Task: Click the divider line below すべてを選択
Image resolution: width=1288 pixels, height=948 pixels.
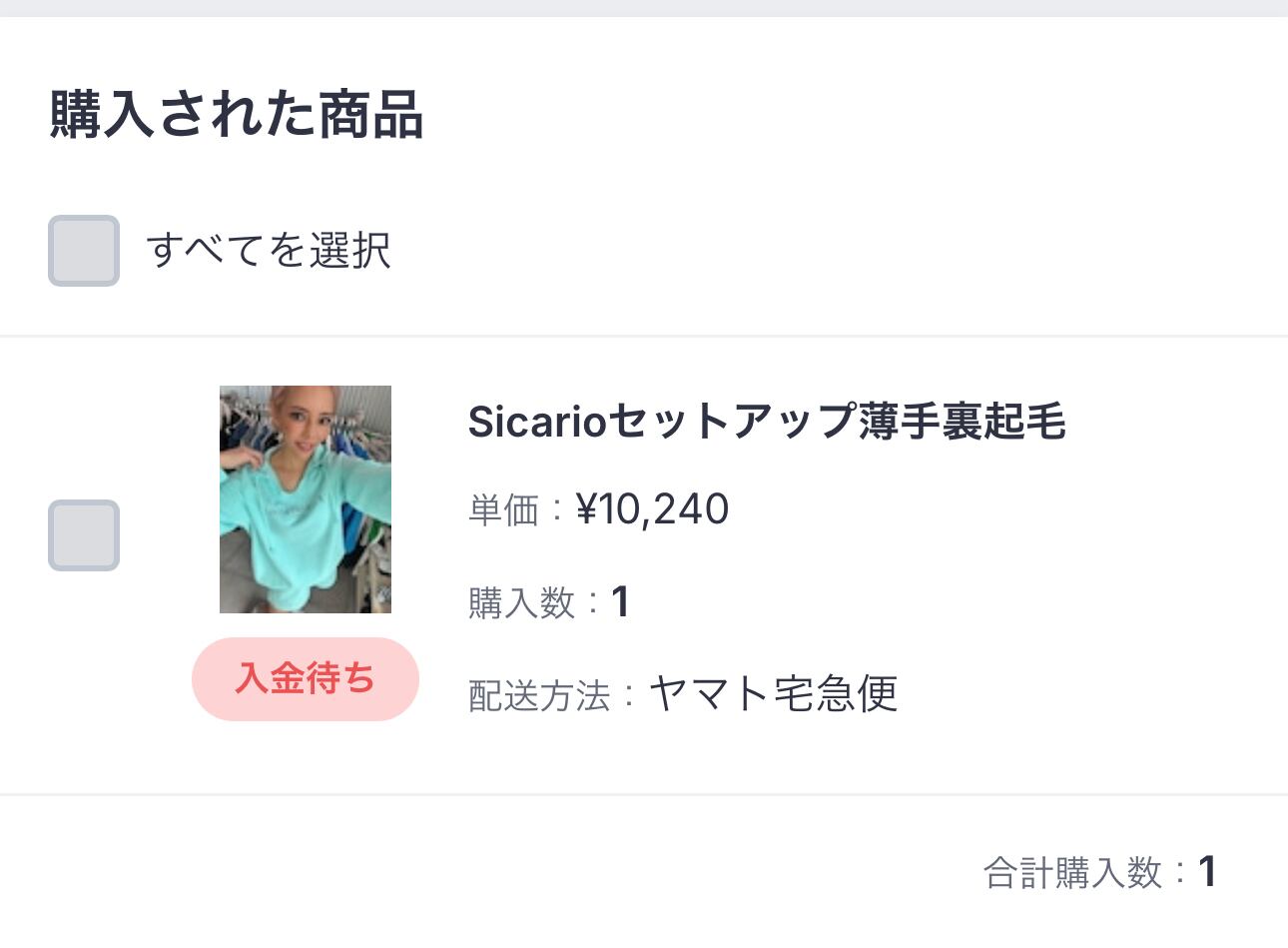Action: (644, 337)
